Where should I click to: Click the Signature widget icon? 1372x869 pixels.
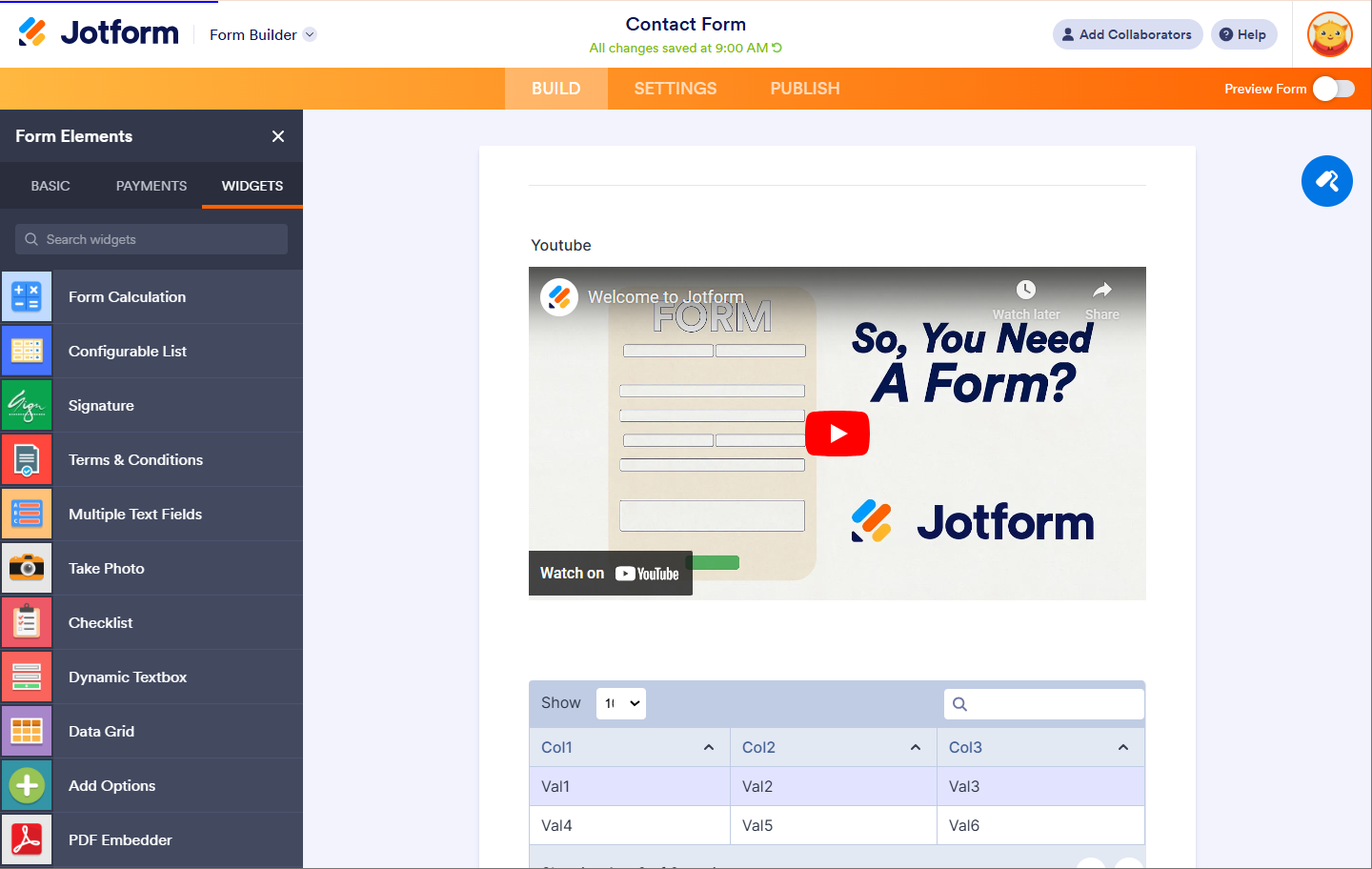coord(27,405)
